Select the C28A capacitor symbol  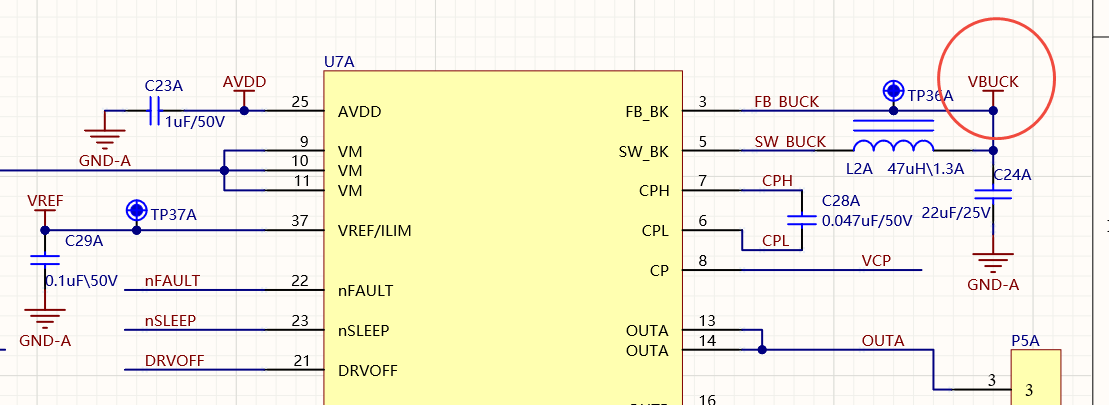[802, 220]
